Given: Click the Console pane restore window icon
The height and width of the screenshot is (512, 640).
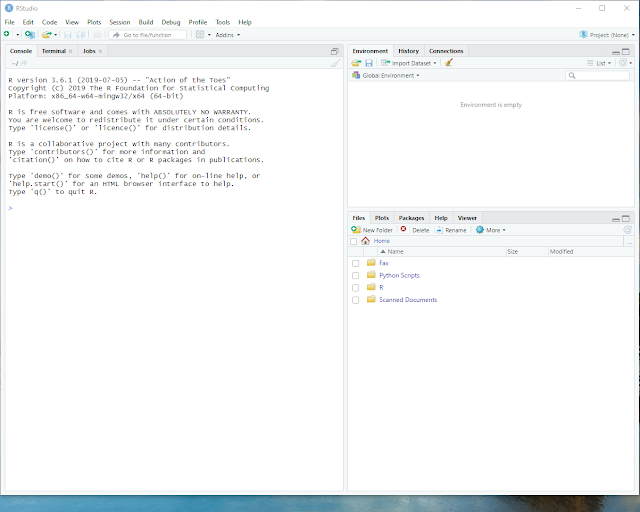Looking at the screenshot, I should coord(335,51).
